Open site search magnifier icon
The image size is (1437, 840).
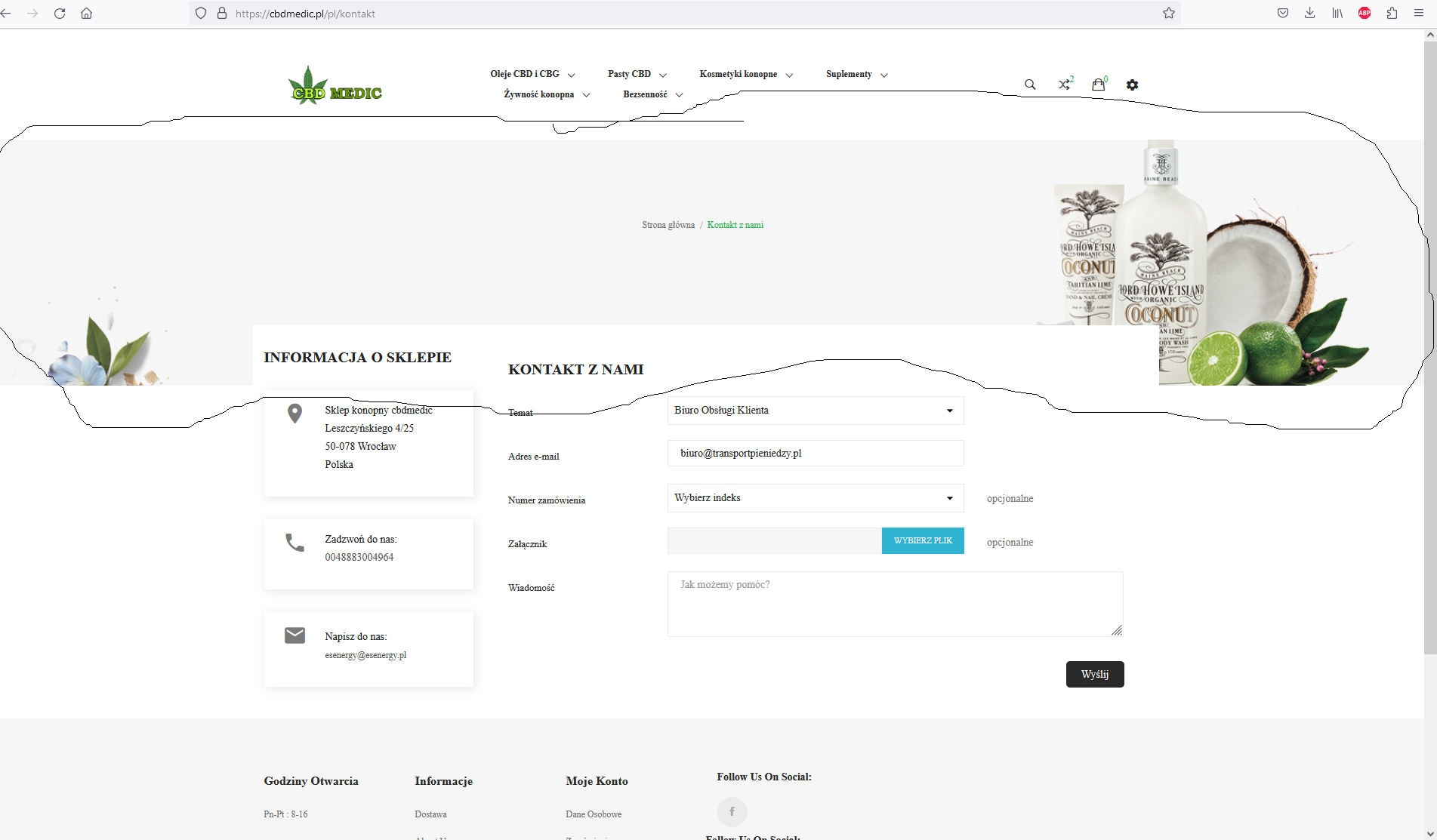(1030, 85)
